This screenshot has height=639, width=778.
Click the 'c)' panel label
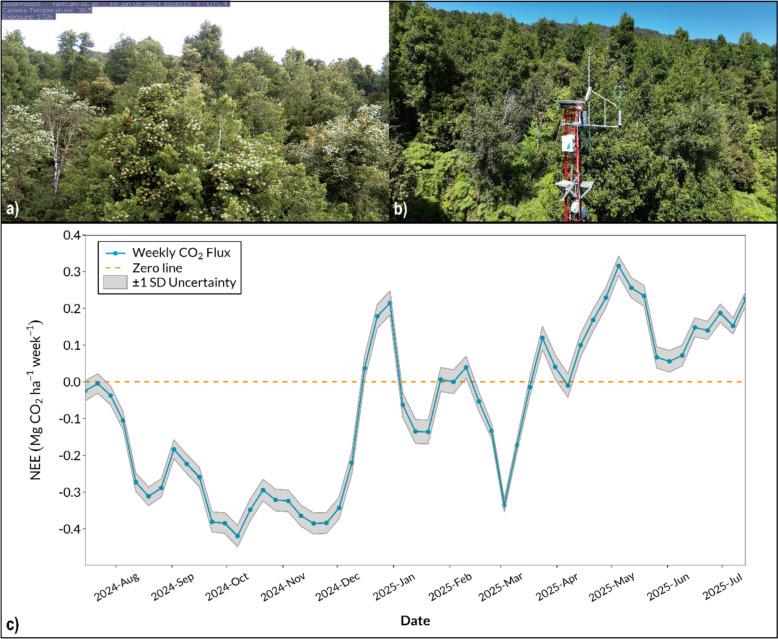[x=12, y=625]
